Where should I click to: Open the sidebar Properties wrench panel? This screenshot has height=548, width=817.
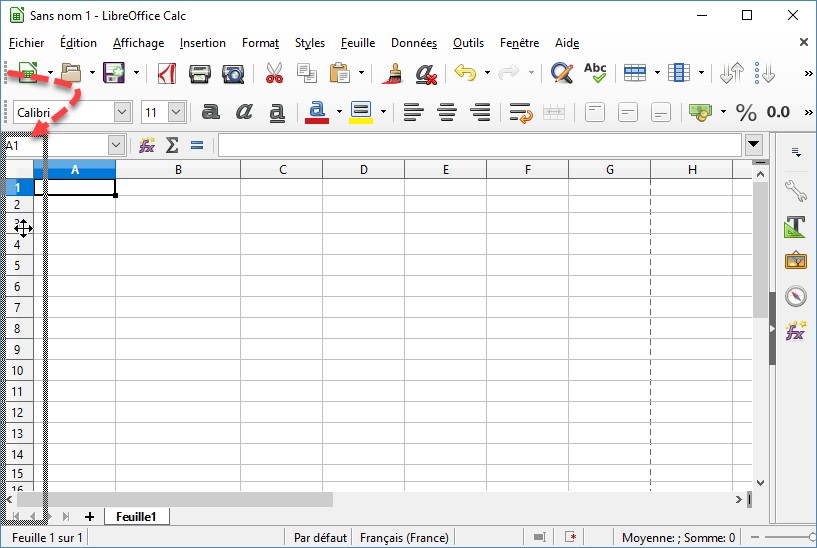[x=796, y=190]
